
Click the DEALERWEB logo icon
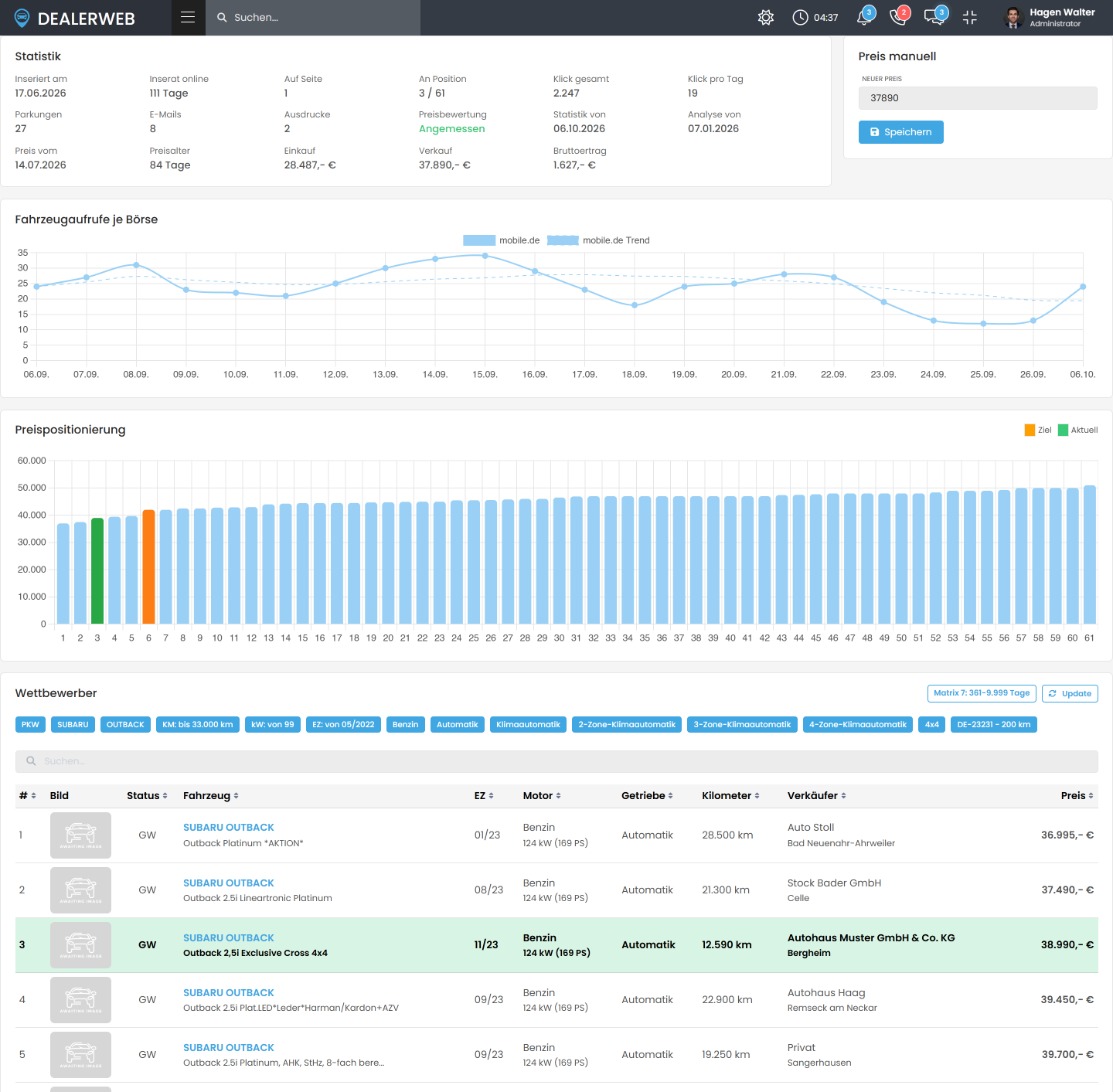[x=22, y=18]
